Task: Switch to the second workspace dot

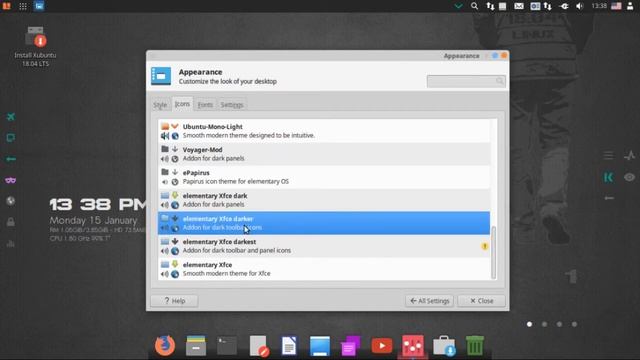Action: pyautogui.click(x=544, y=324)
